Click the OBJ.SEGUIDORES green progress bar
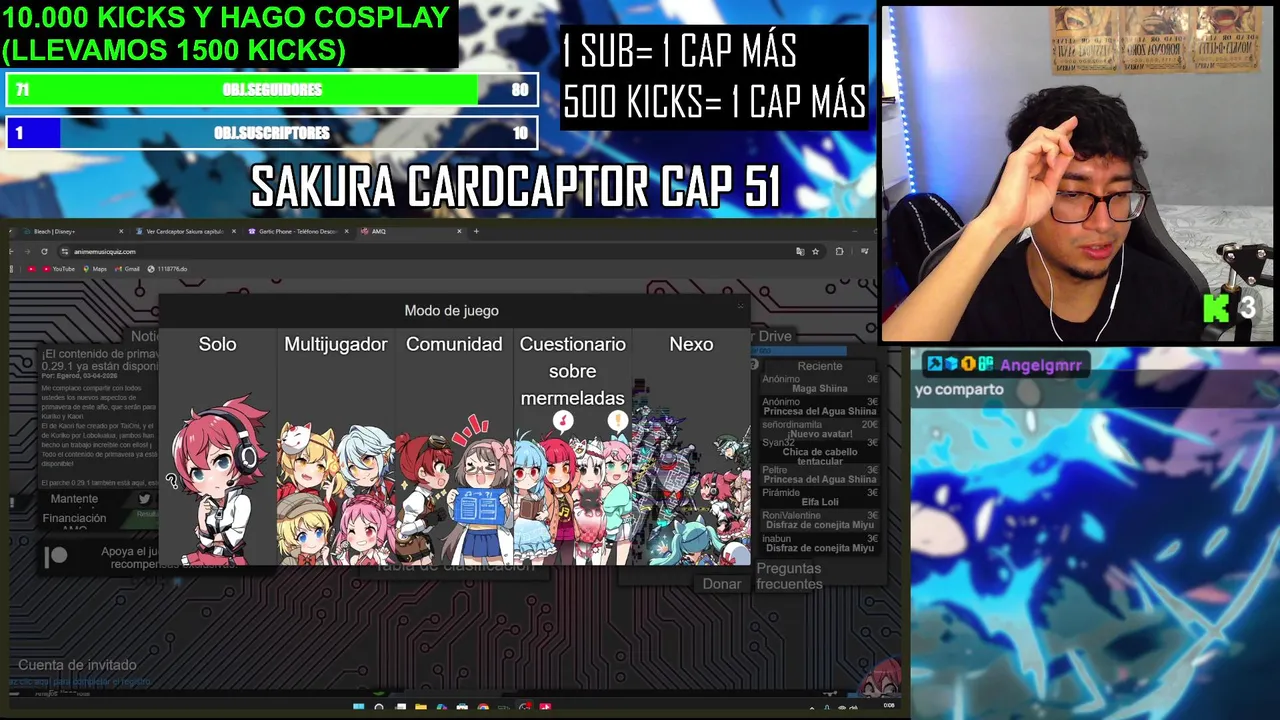1280x720 pixels. coord(272,90)
